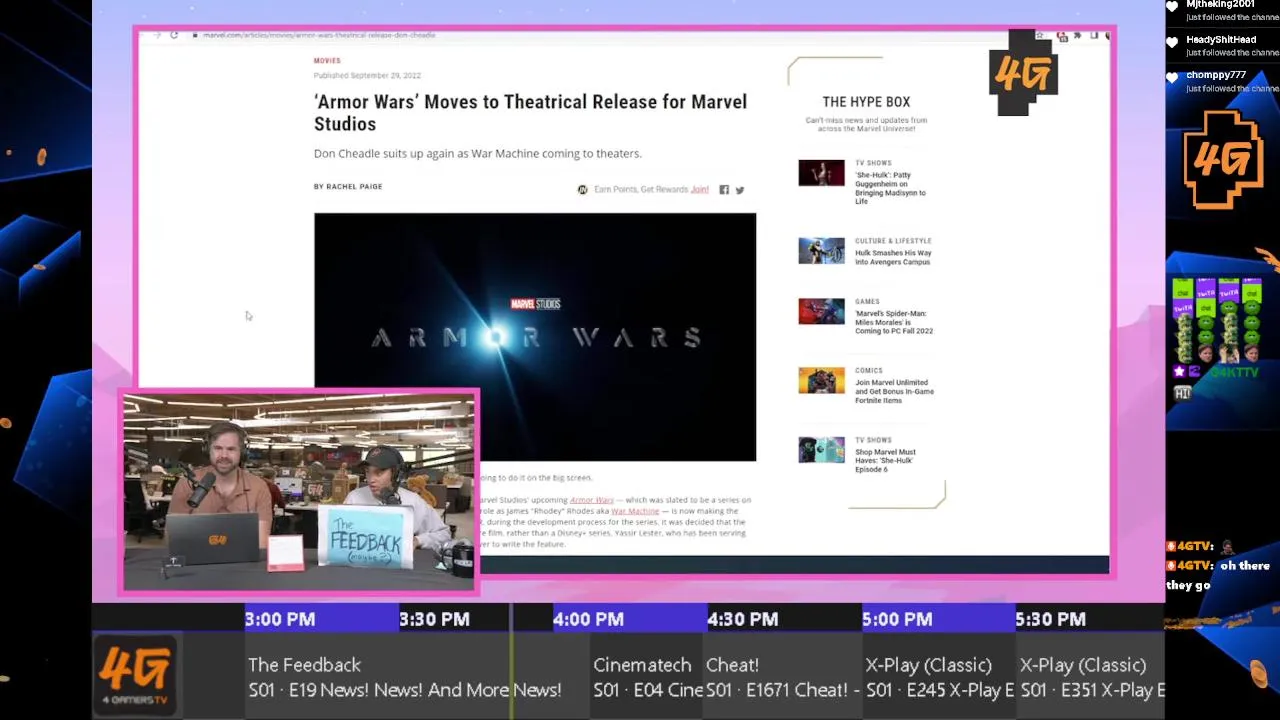The width and height of the screenshot is (1280, 720).
Task: Select the Cinematech S01 E04 schedule entry
Action: (647, 677)
